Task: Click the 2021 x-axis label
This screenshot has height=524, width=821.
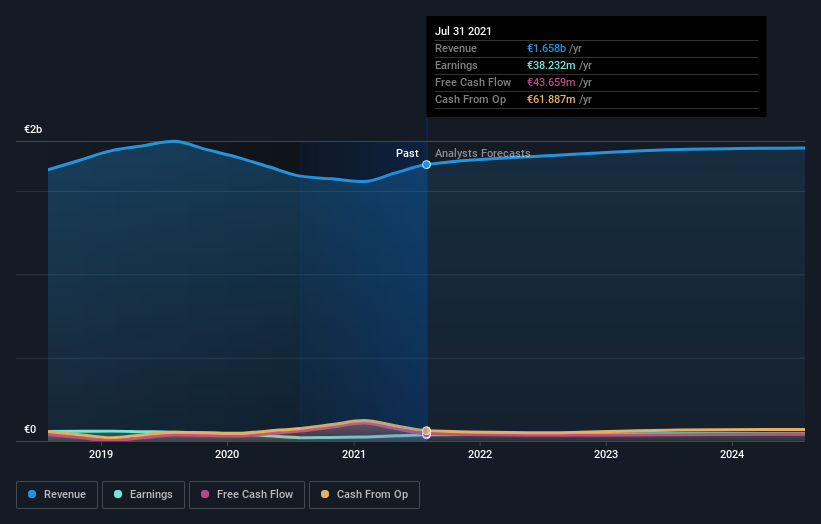Action: pyautogui.click(x=353, y=454)
